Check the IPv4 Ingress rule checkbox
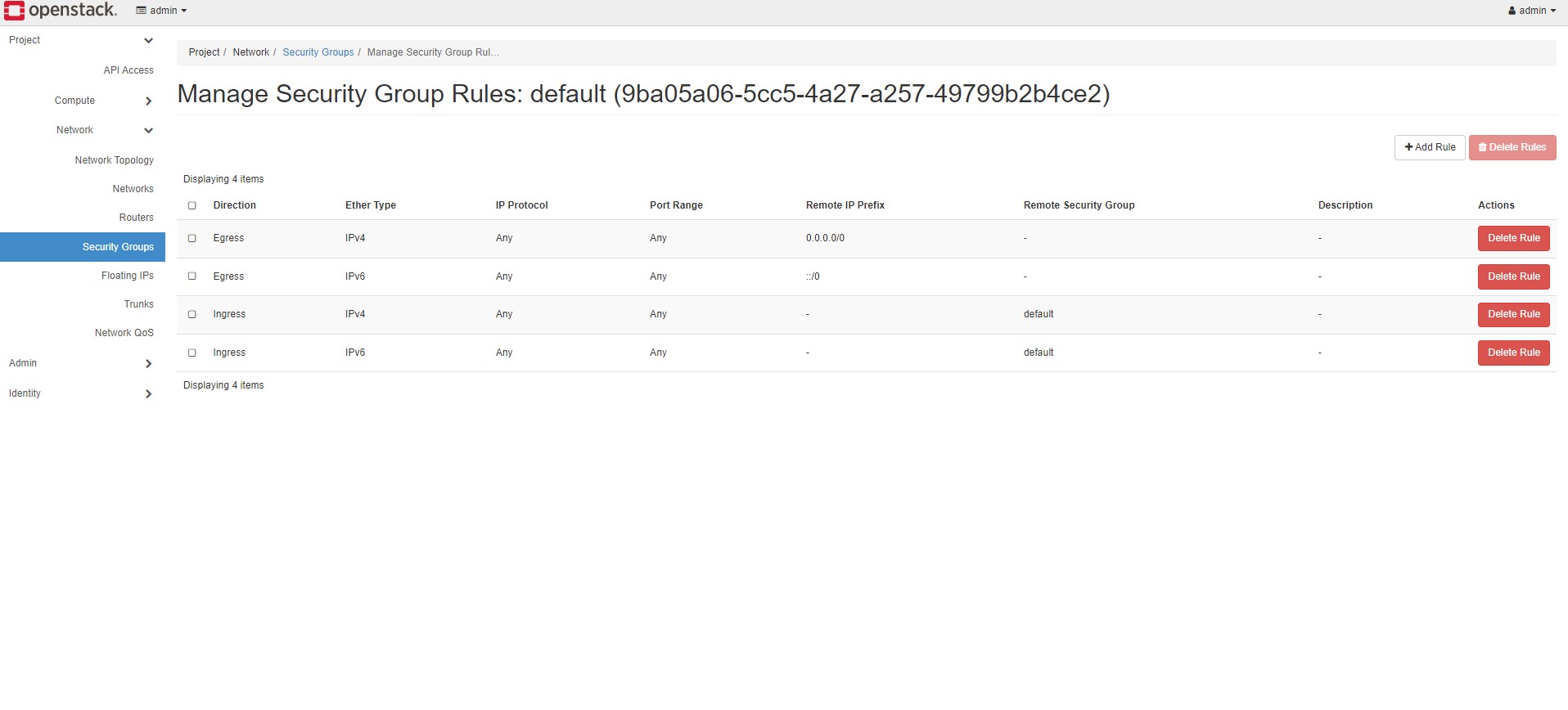 pos(192,314)
